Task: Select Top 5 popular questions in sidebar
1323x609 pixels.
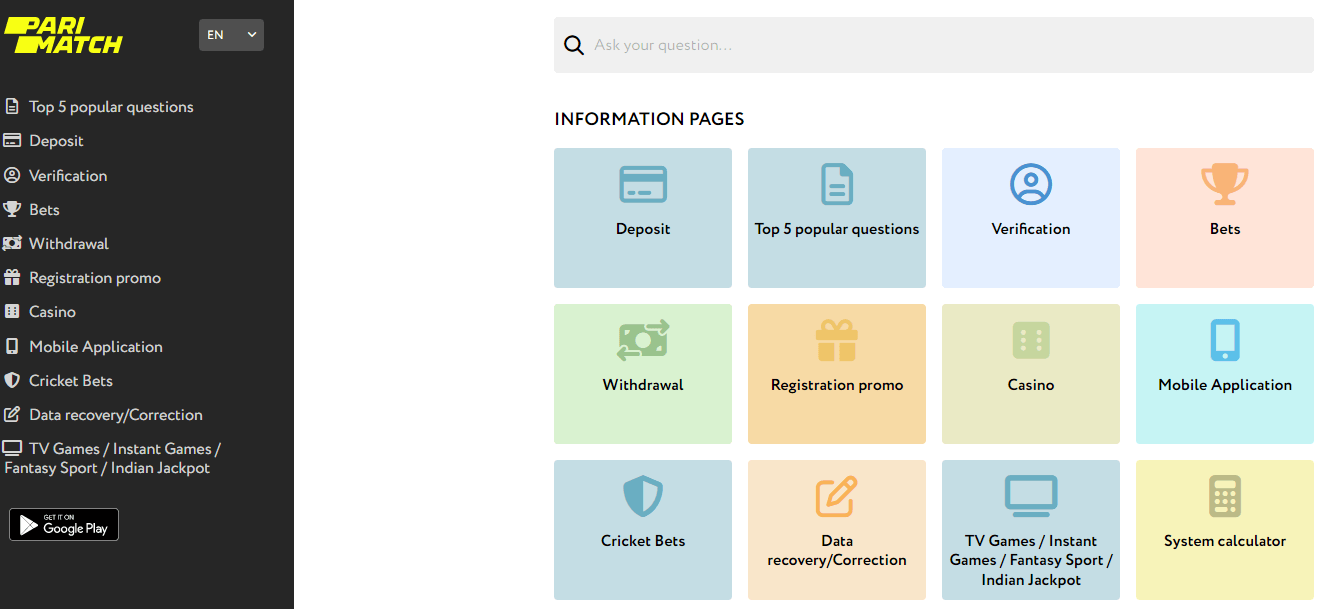Action: point(111,107)
